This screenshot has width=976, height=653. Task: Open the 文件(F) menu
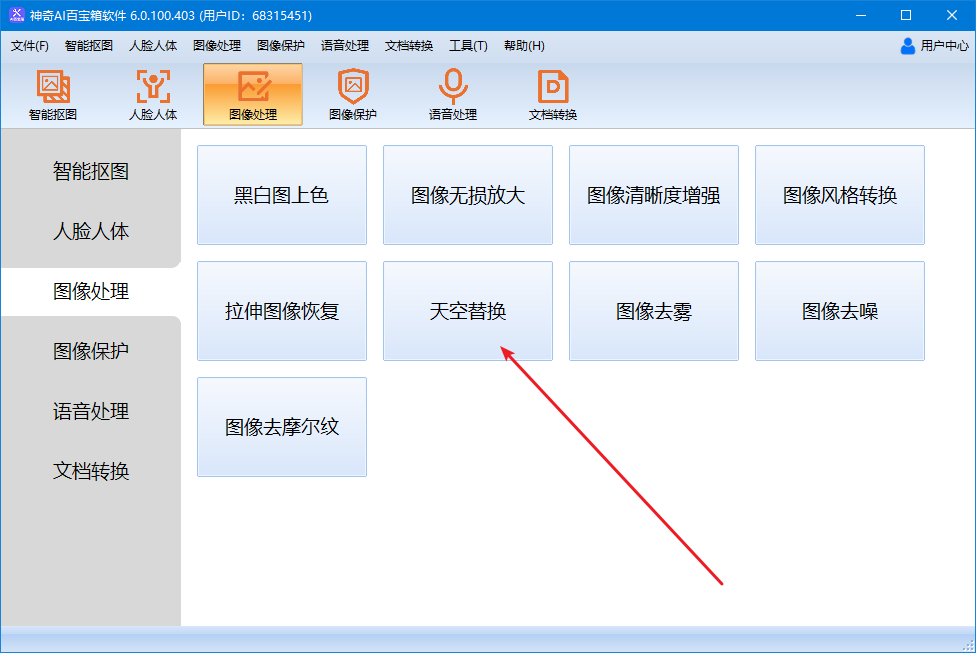(x=30, y=46)
